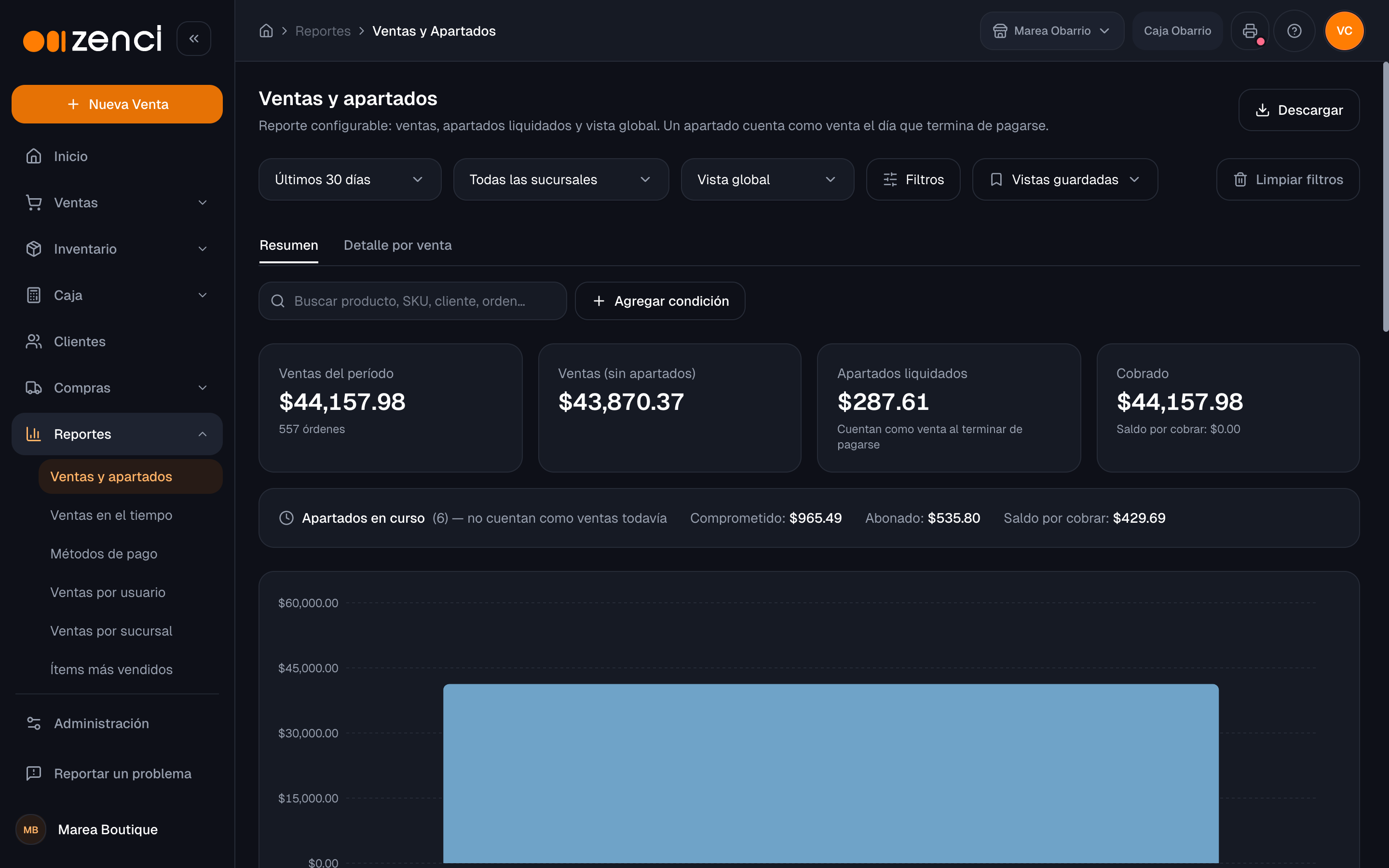Open Administración in the sidebar
This screenshot has width=1389, height=868.
(117, 723)
